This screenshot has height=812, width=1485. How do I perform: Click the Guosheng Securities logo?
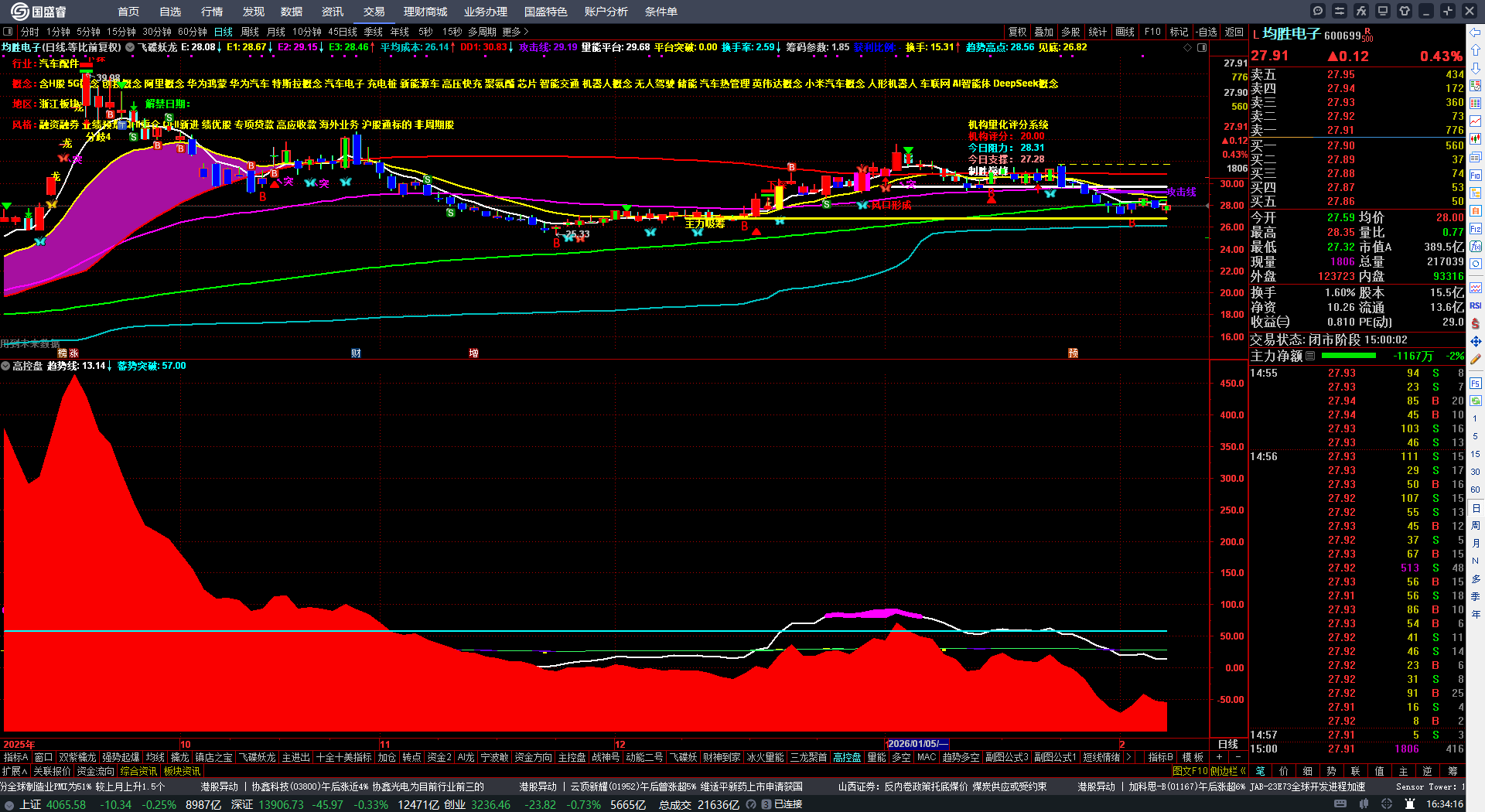click(39, 12)
